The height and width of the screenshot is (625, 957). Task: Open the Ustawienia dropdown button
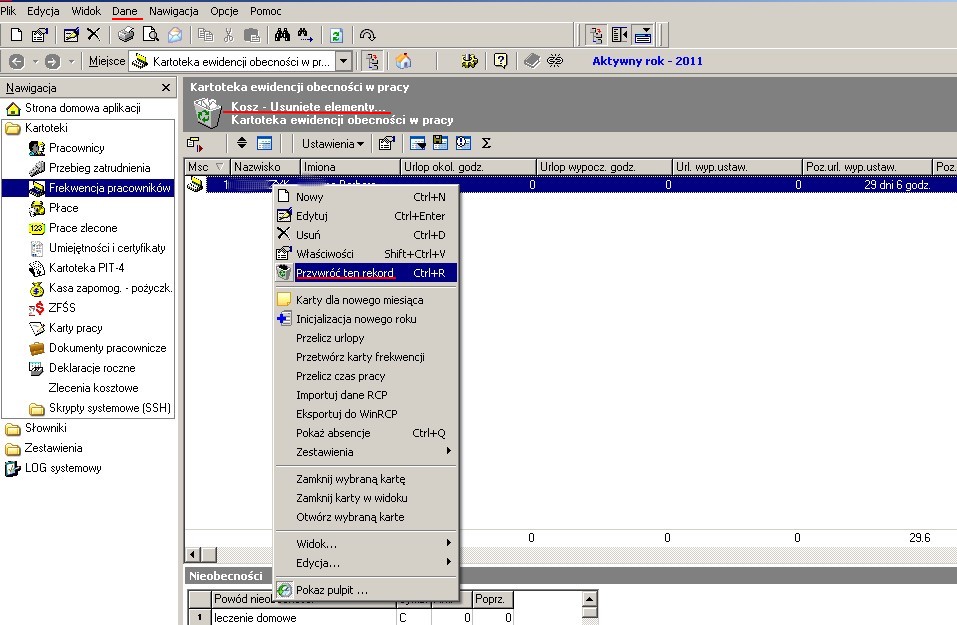333,144
